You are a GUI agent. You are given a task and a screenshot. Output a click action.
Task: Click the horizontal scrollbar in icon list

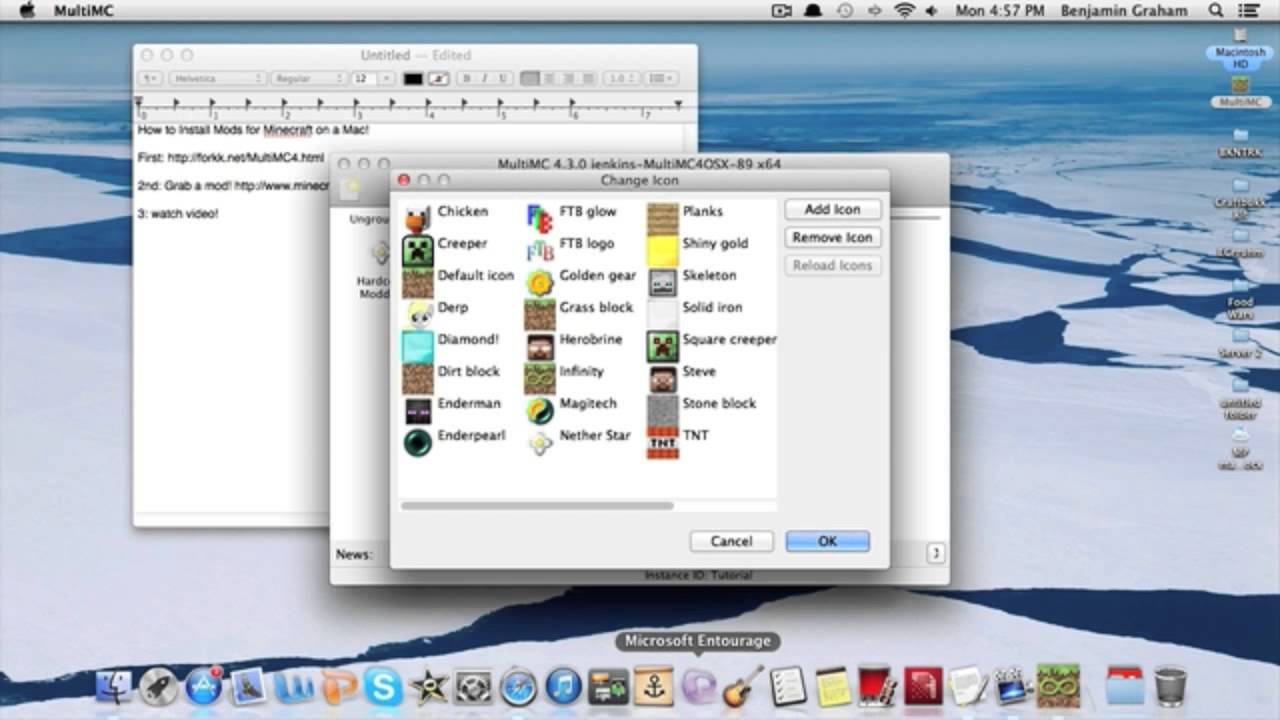[x=537, y=506]
